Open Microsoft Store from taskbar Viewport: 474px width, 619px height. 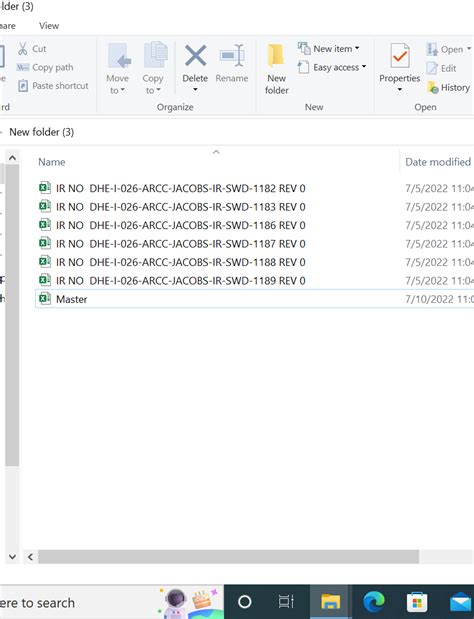(417, 602)
